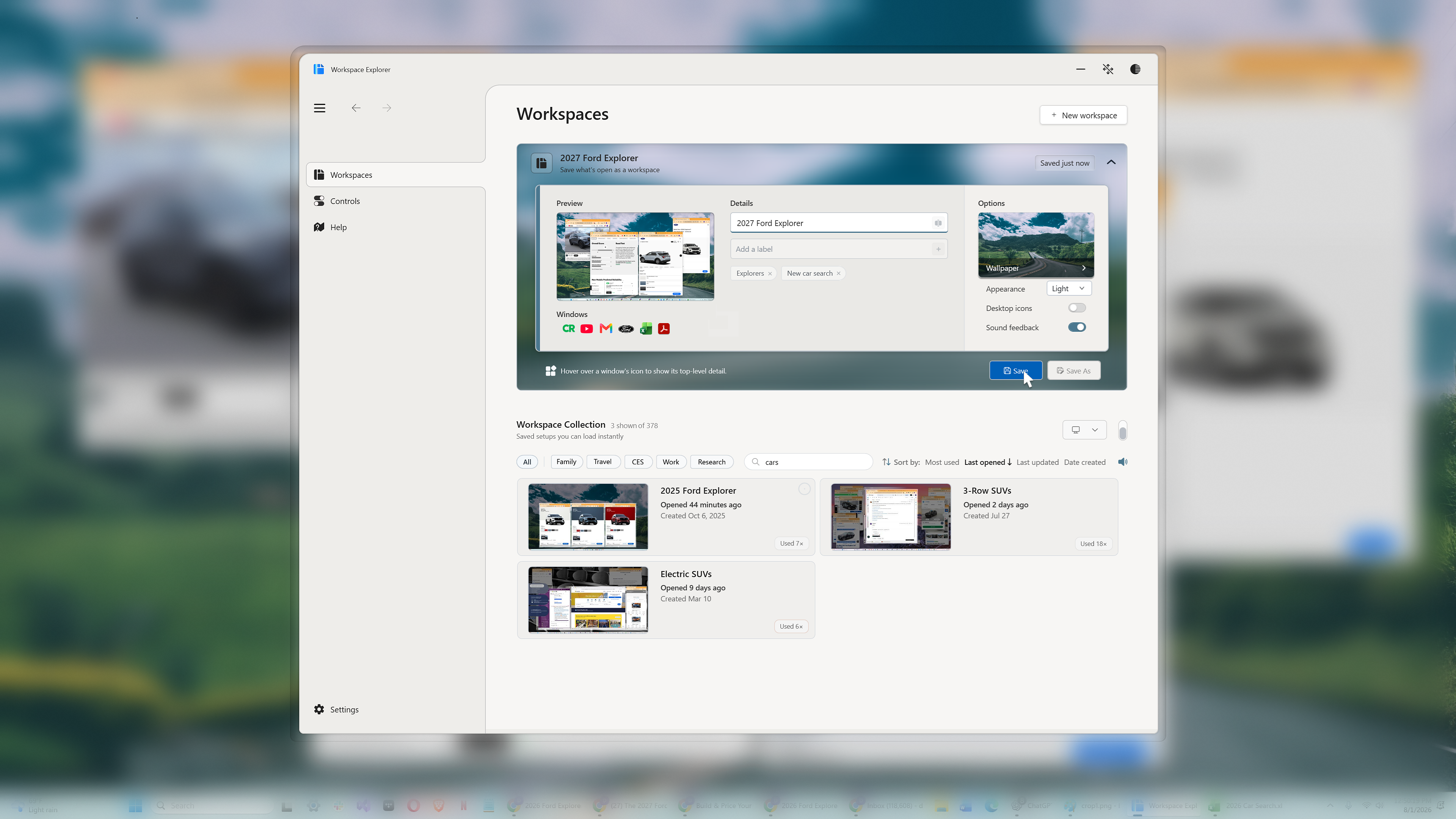Click the Used 7× badge on 2025 Ford Explorer
This screenshot has width=1456, height=819.
[x=791, y=543]
